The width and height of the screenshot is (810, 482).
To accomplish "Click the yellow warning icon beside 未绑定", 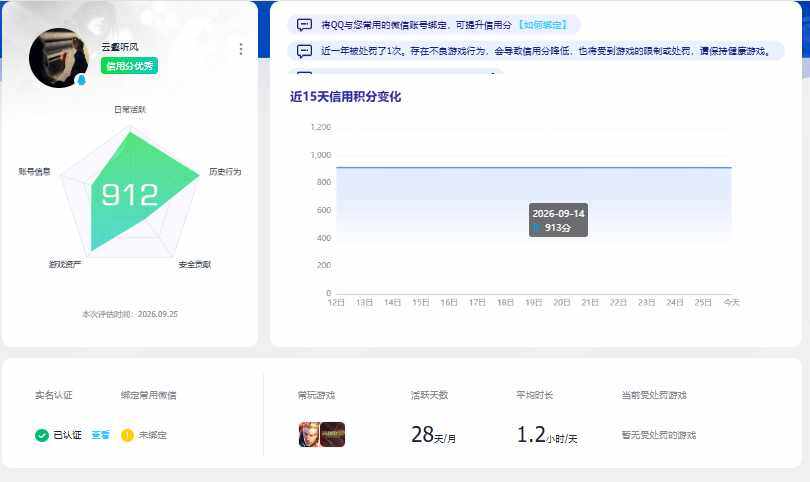I will (127, 436).
